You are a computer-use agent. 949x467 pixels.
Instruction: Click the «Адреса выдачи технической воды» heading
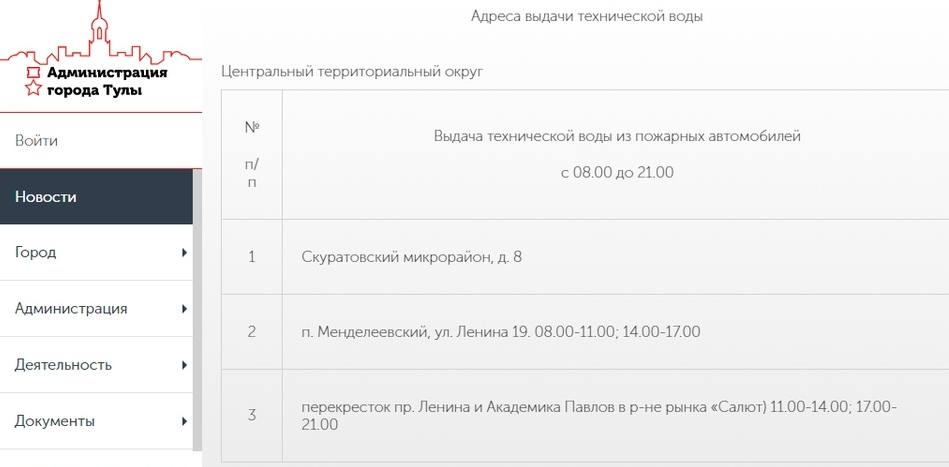click(x=587, y=17)
